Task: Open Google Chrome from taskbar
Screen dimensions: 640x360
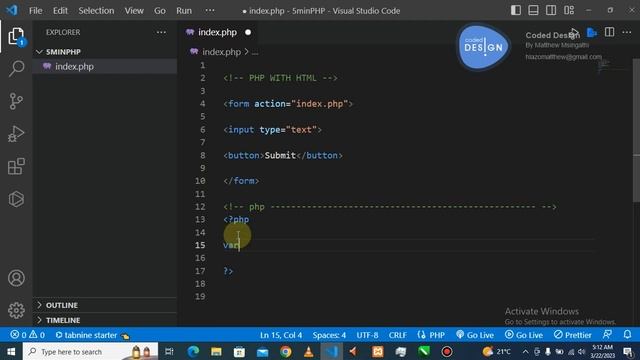Action: [x=286, y=351]
